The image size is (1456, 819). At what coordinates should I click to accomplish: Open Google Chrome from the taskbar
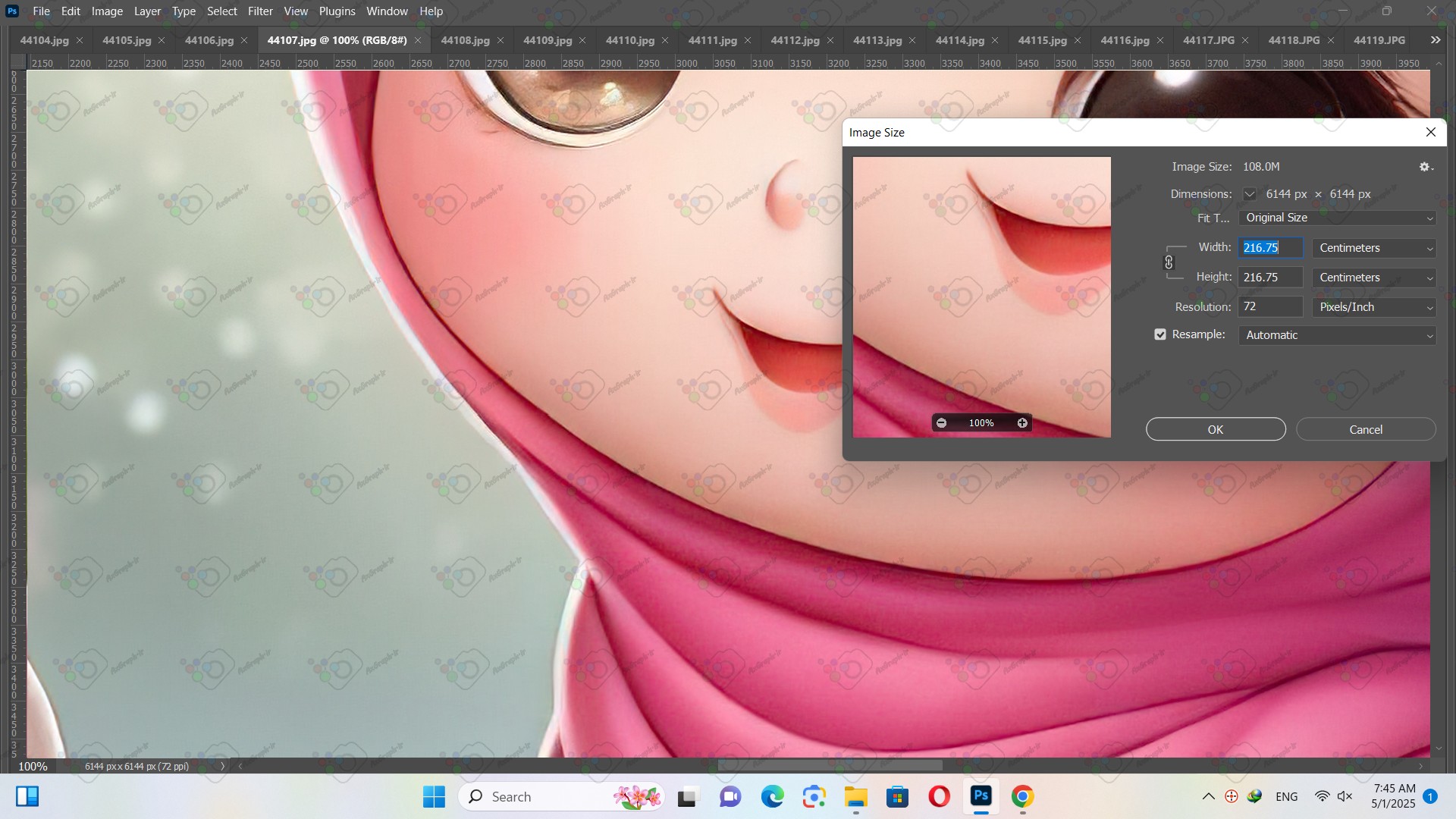[x=1023, y=796]
